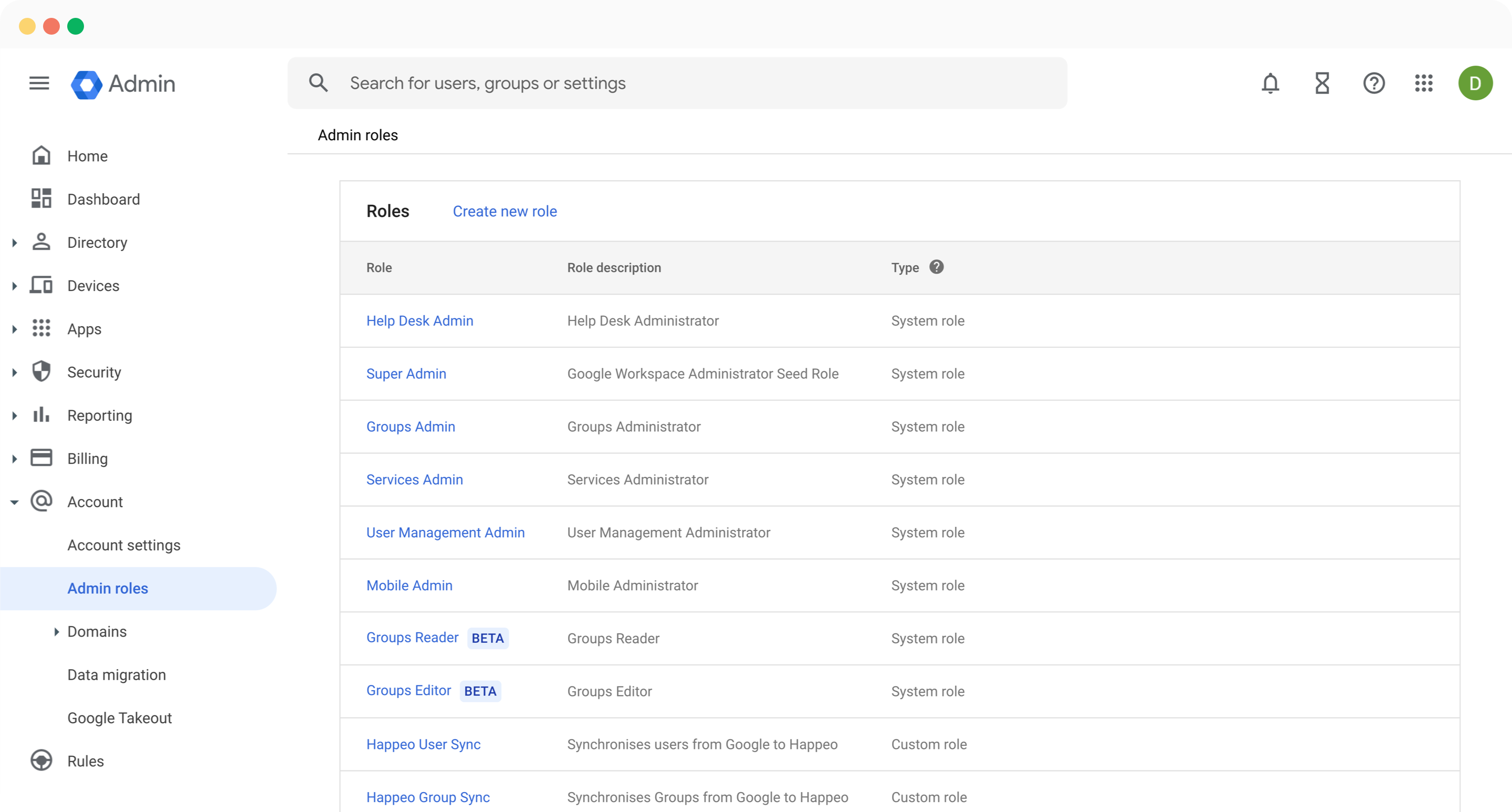
Task: Collapse the Account section arrow
Action: click(15, 502)
